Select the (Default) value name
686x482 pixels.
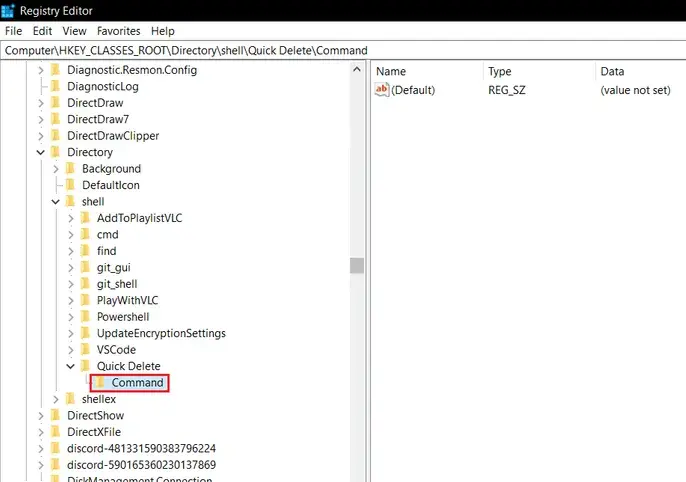click(413, 90)
